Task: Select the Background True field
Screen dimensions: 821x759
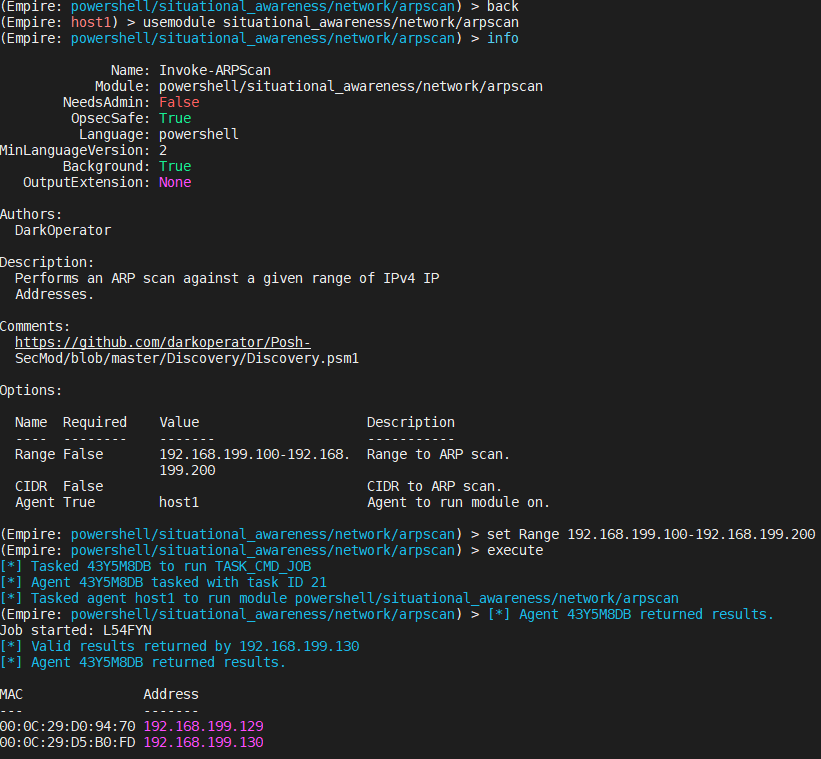Action: tap(174, 166)
